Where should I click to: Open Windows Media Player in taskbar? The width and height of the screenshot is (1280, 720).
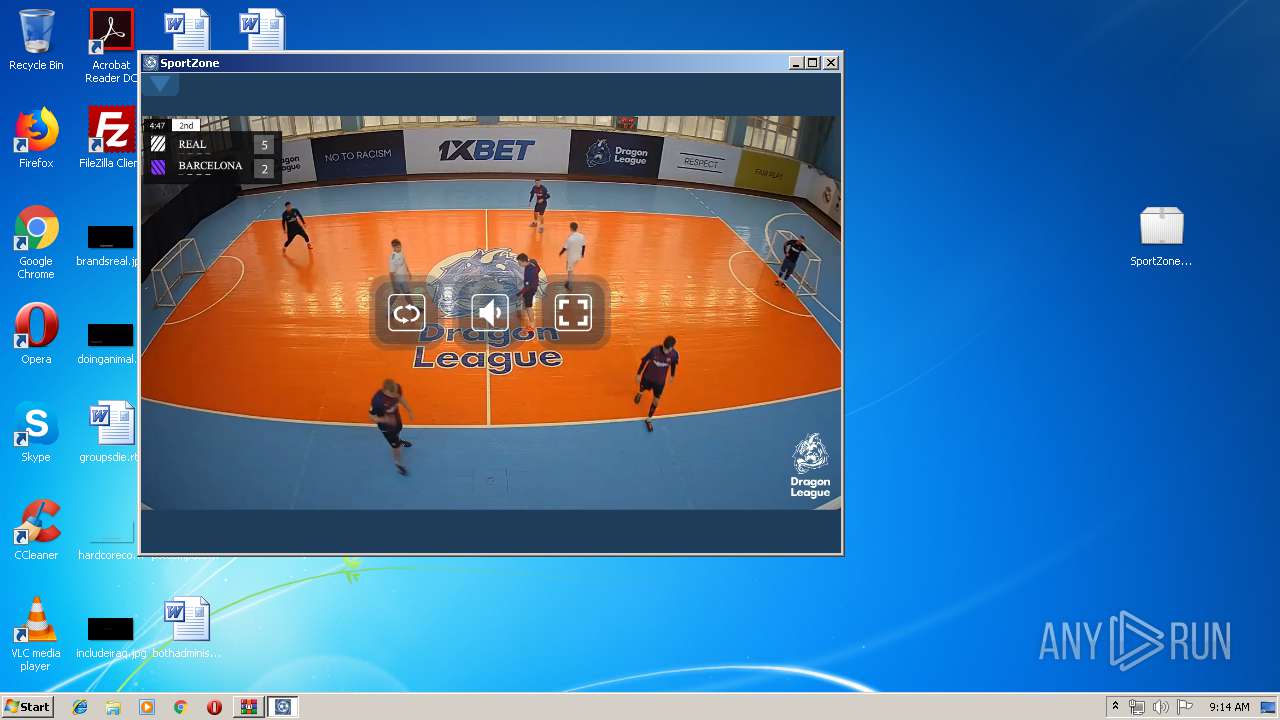(x=147, y=707)
